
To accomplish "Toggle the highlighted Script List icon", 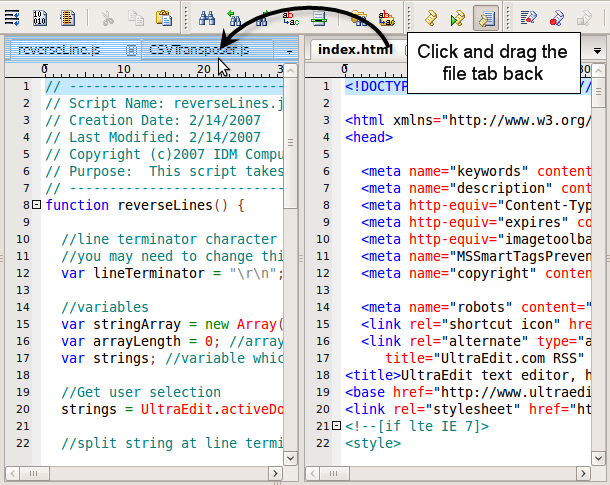I will point(486,18).
